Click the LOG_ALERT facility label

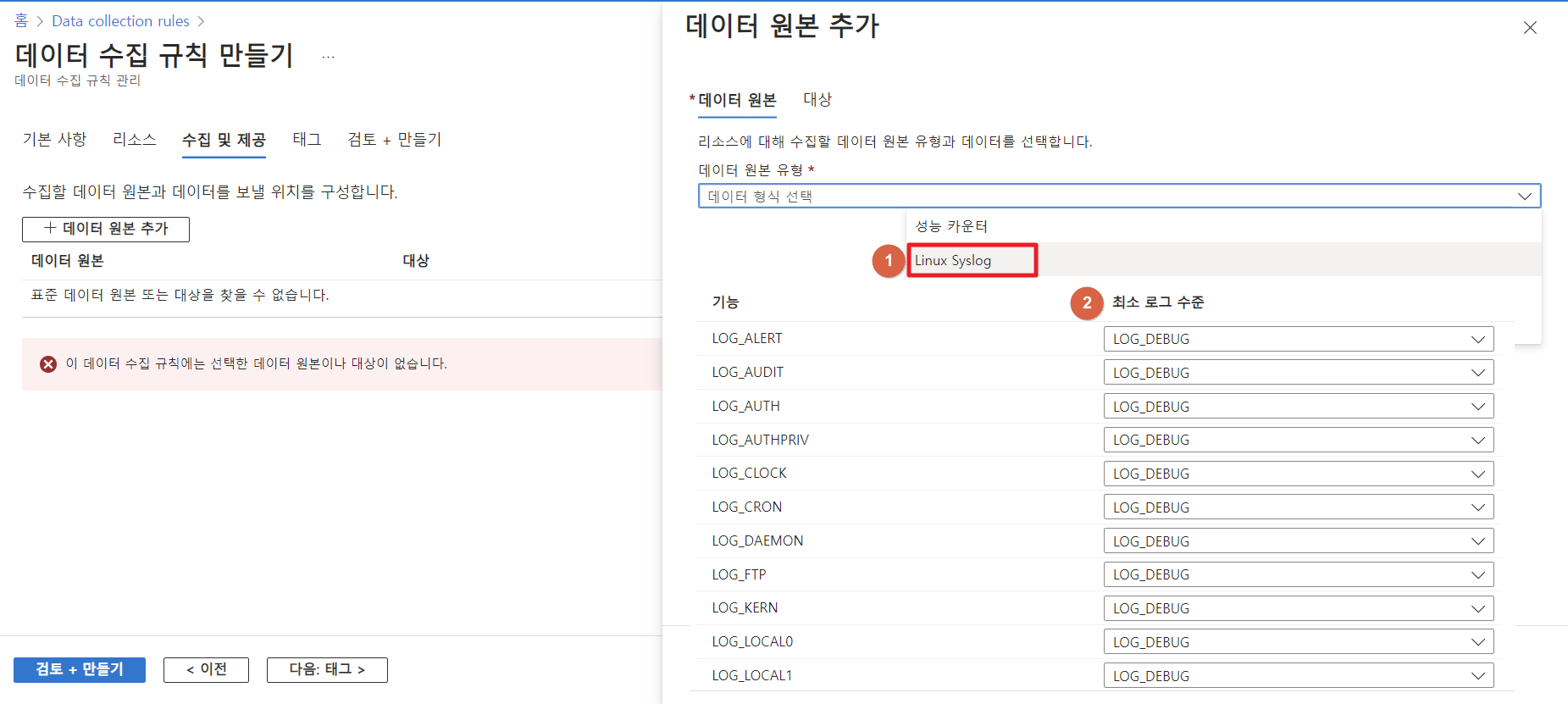[747, 339]
